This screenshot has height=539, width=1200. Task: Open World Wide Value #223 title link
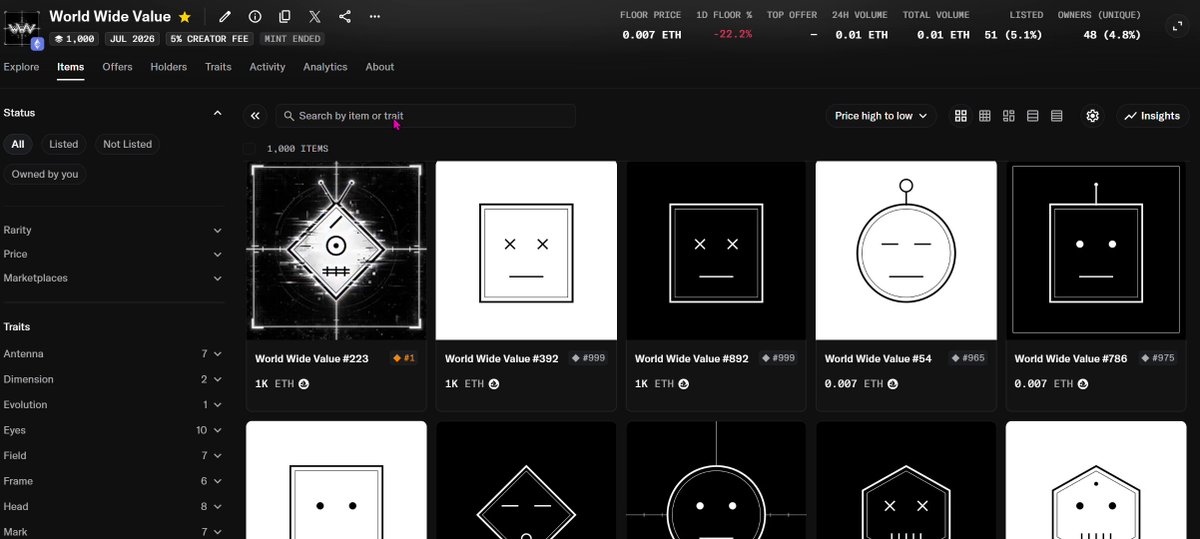click(312, 359)
